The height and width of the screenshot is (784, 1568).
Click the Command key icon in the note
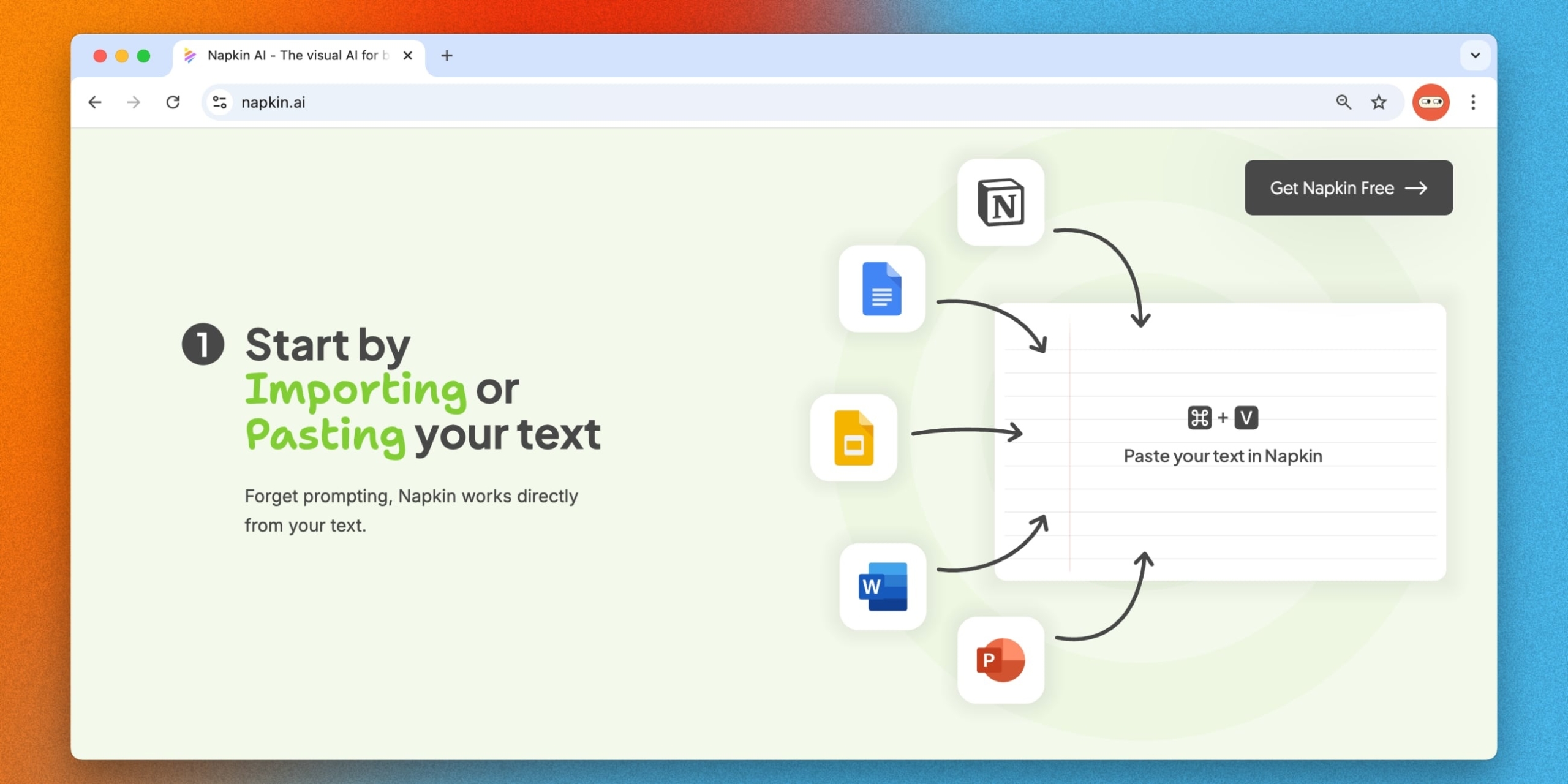(x=1199, y=418)
